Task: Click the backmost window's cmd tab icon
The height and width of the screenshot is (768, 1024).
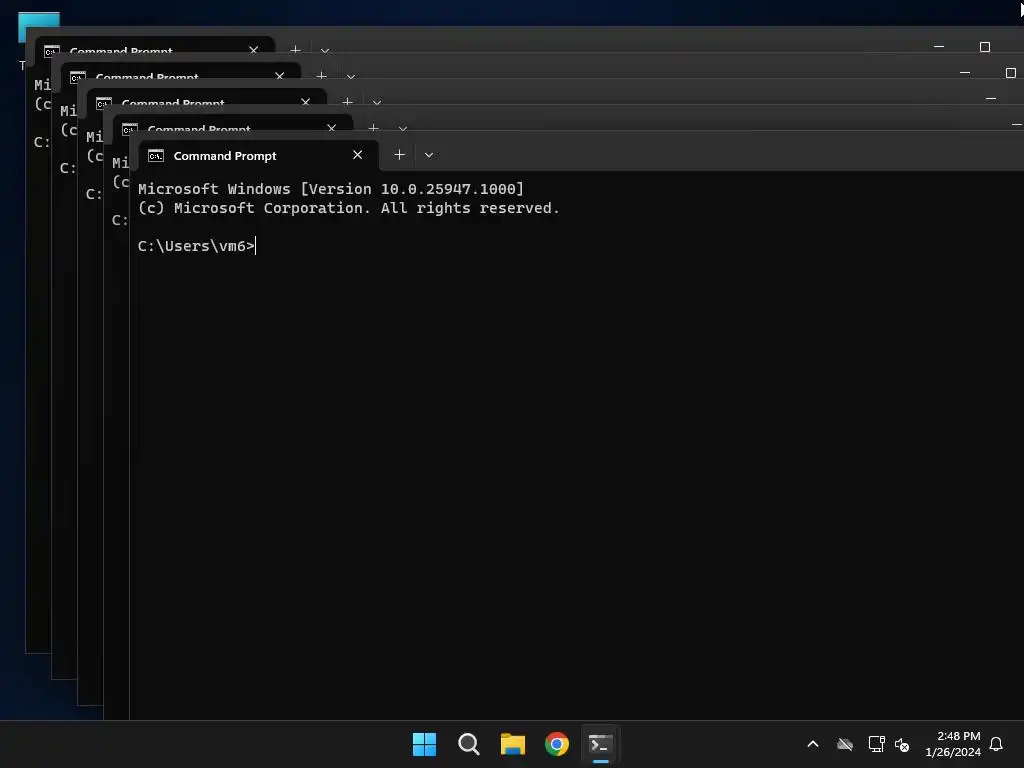Action: click(x=52, y=52)
